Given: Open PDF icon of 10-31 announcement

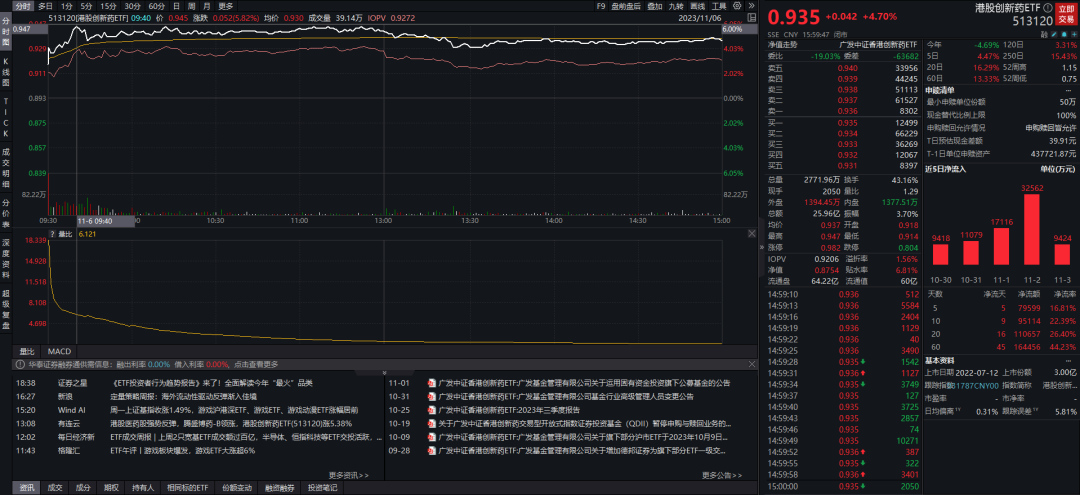Looking at the screenshot, I should pyautogui.click(x=432, y=397).
